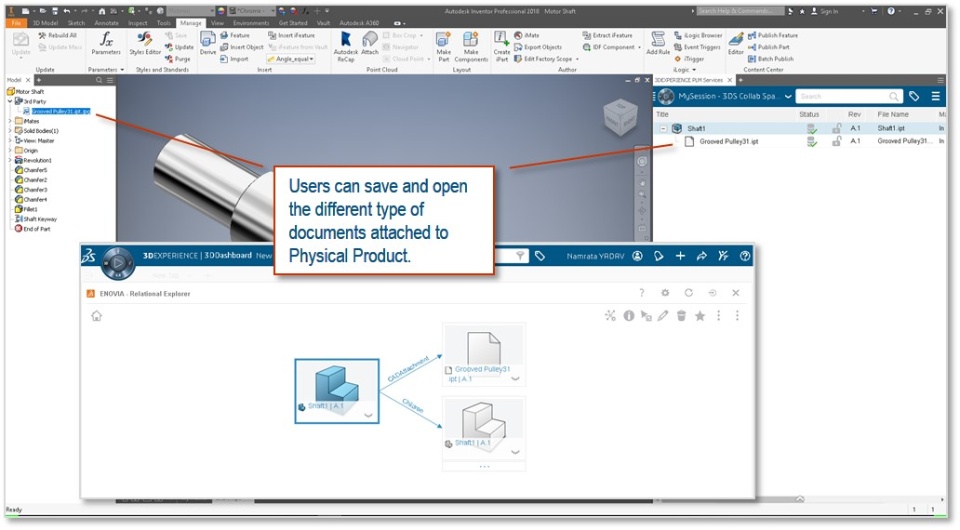Click the Make Components tool
960x530 pixels.
click(471, 47)
